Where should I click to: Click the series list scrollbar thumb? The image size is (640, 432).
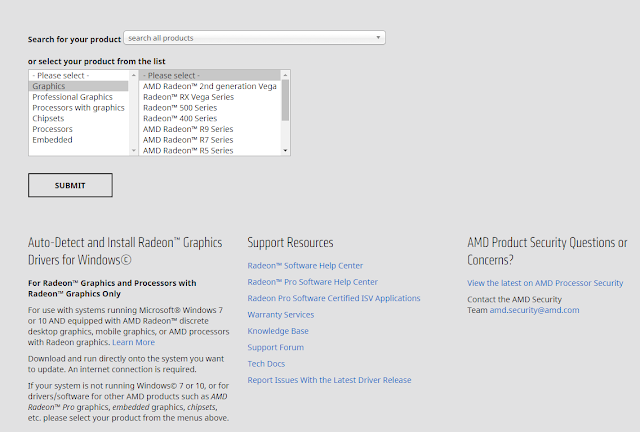(285, 100)
